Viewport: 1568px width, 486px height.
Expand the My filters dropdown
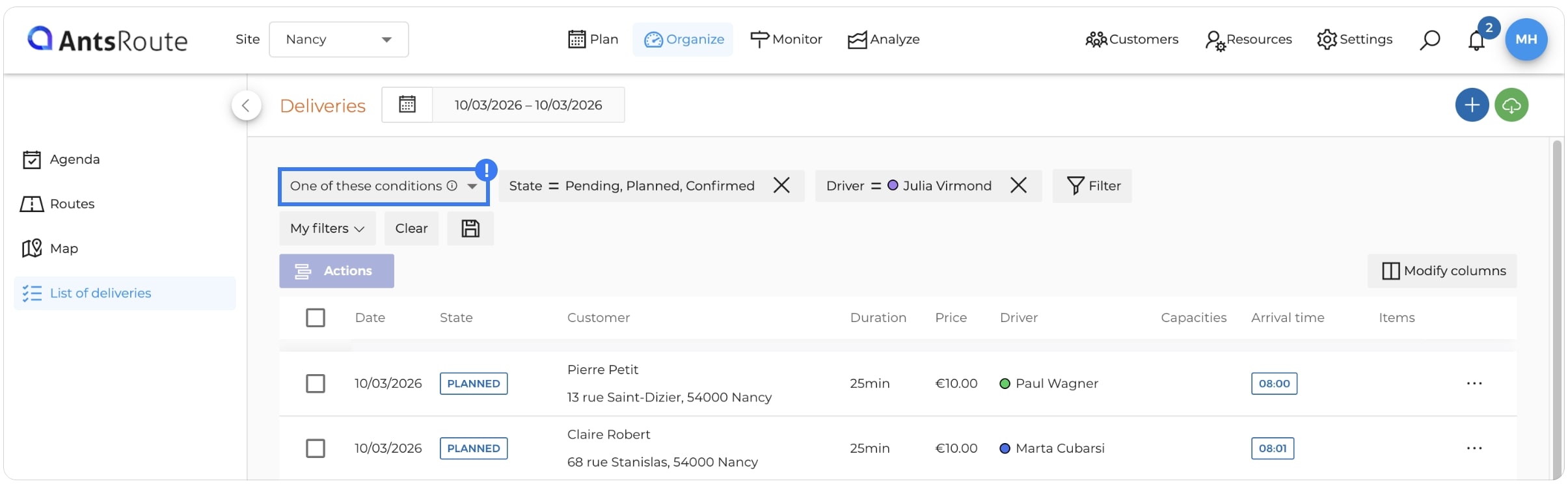click(x=327, y=228)
